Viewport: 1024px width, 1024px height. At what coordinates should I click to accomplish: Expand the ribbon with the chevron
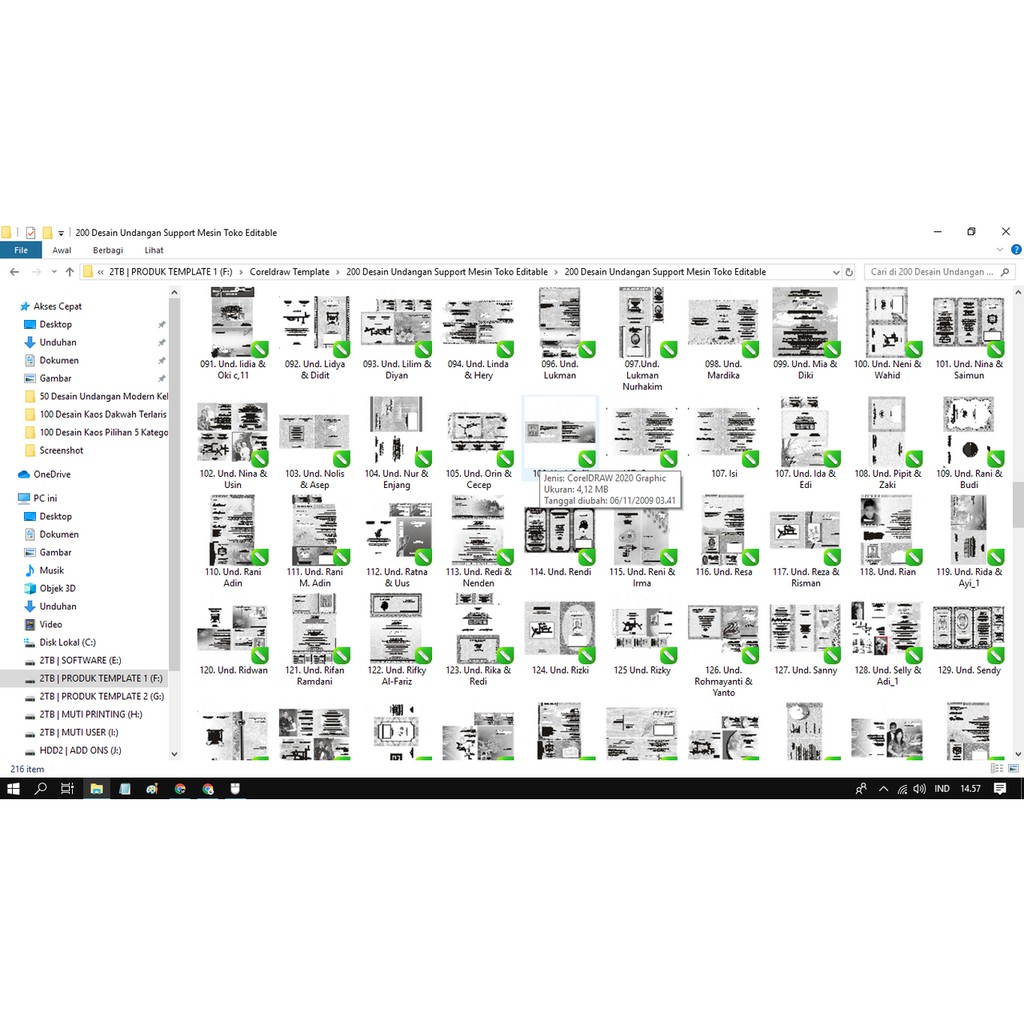pos(1001,251)
